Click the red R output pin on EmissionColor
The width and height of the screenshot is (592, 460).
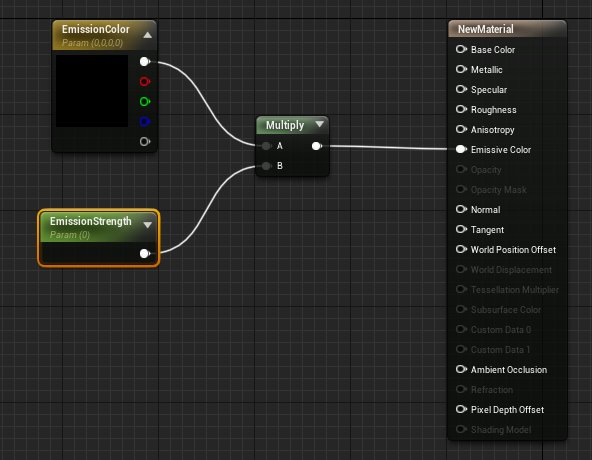(145, 81)
